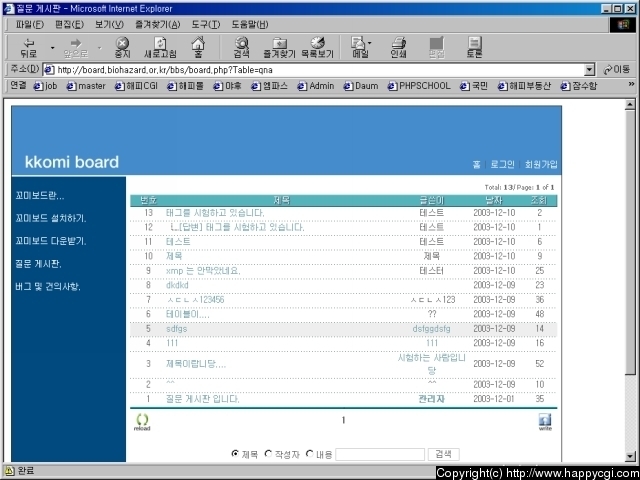Click the write icon below the board list

pyautogui.click(x=545, y=422)
